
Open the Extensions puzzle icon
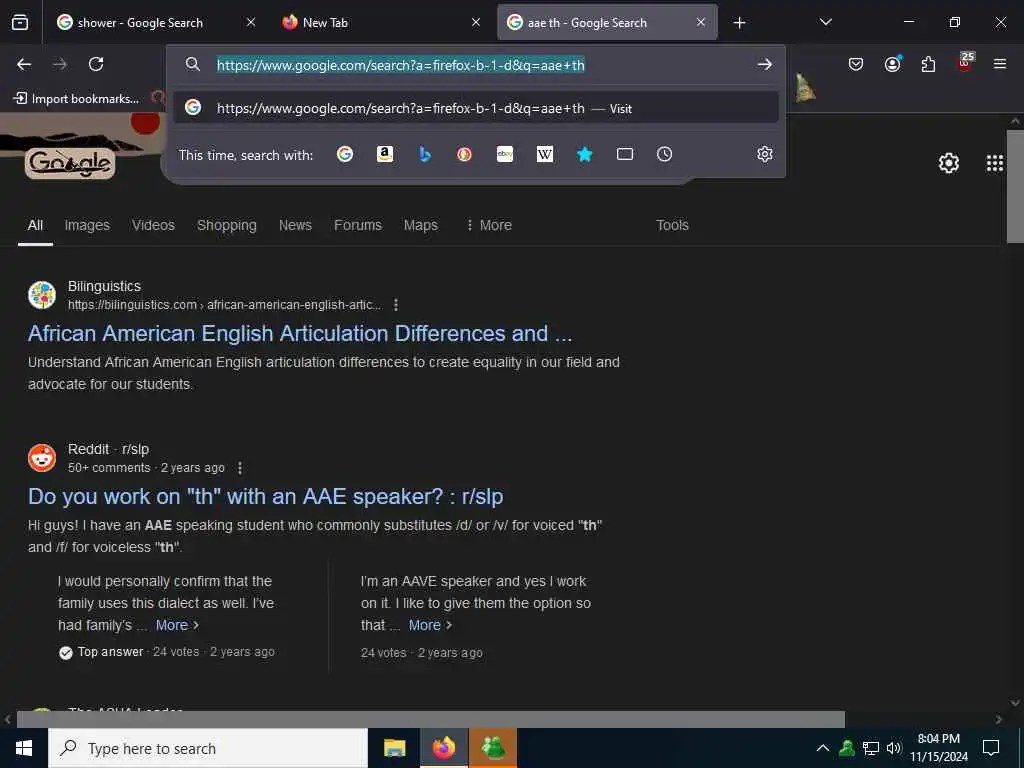pos(928,64)
